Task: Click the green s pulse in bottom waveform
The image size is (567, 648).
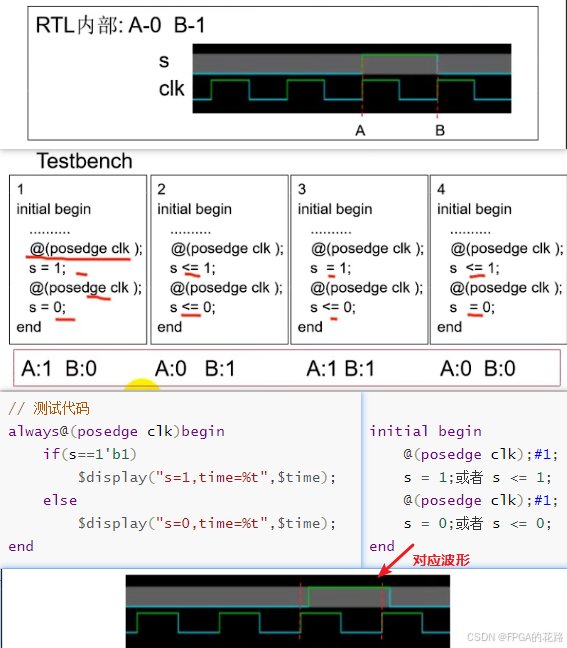Action: pyautogui.click(x=349, y=597)
